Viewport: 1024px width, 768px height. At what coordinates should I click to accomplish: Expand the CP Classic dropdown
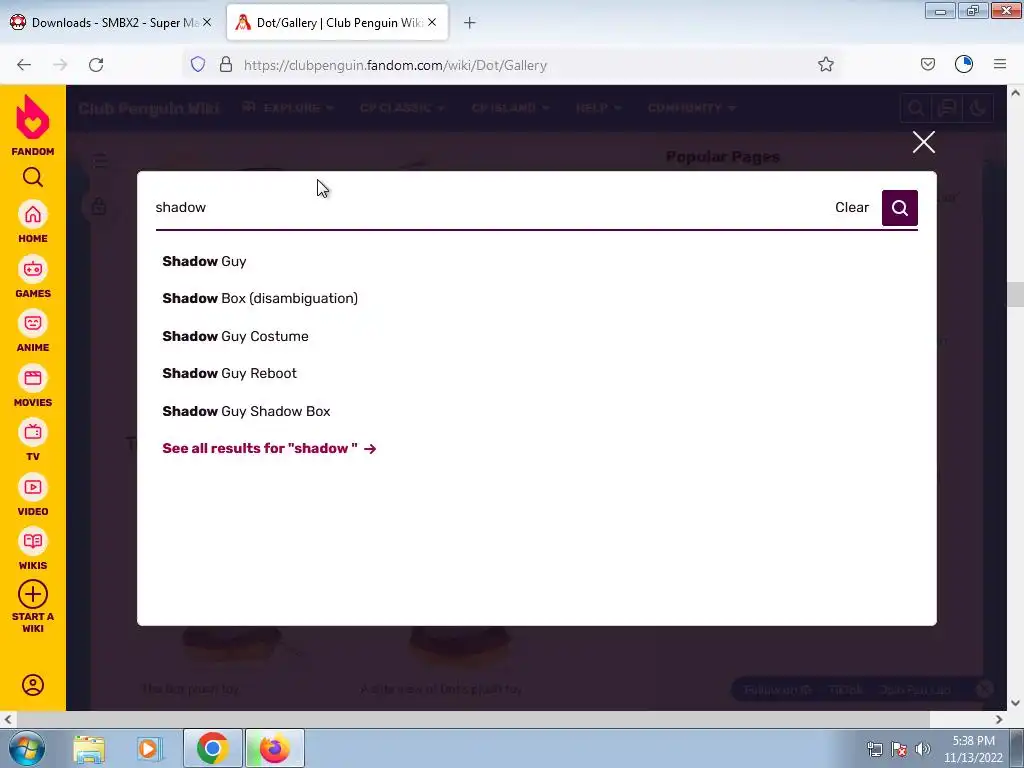coord(402,108)
